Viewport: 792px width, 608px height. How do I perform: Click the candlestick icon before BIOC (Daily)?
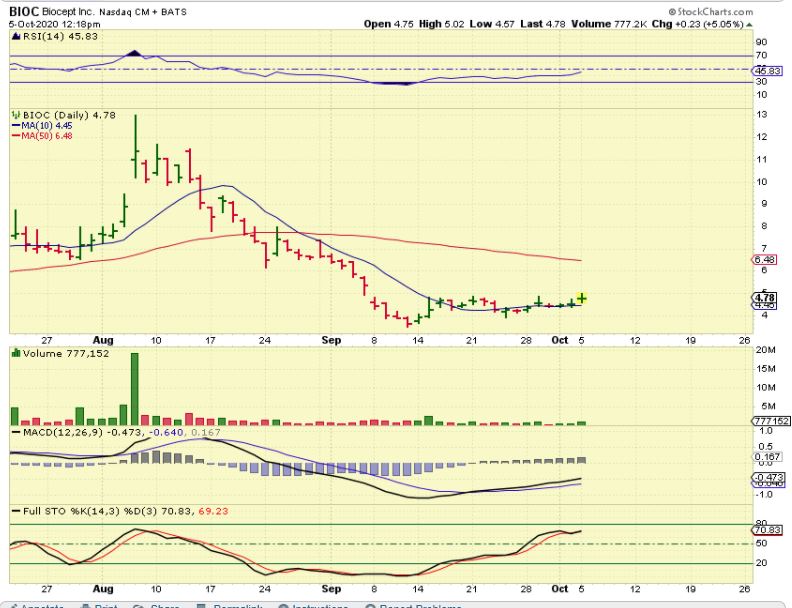16,115
